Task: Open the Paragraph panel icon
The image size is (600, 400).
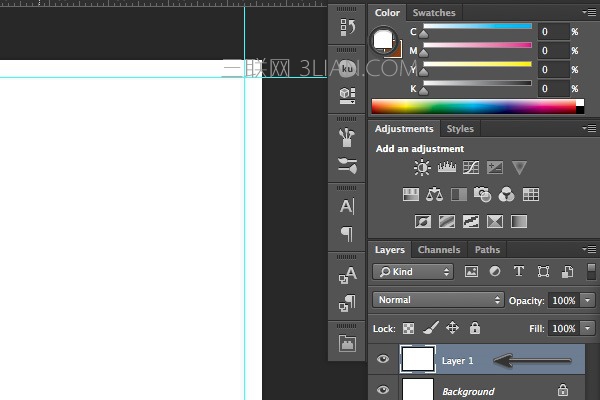Action: click(x=347, y=233)
